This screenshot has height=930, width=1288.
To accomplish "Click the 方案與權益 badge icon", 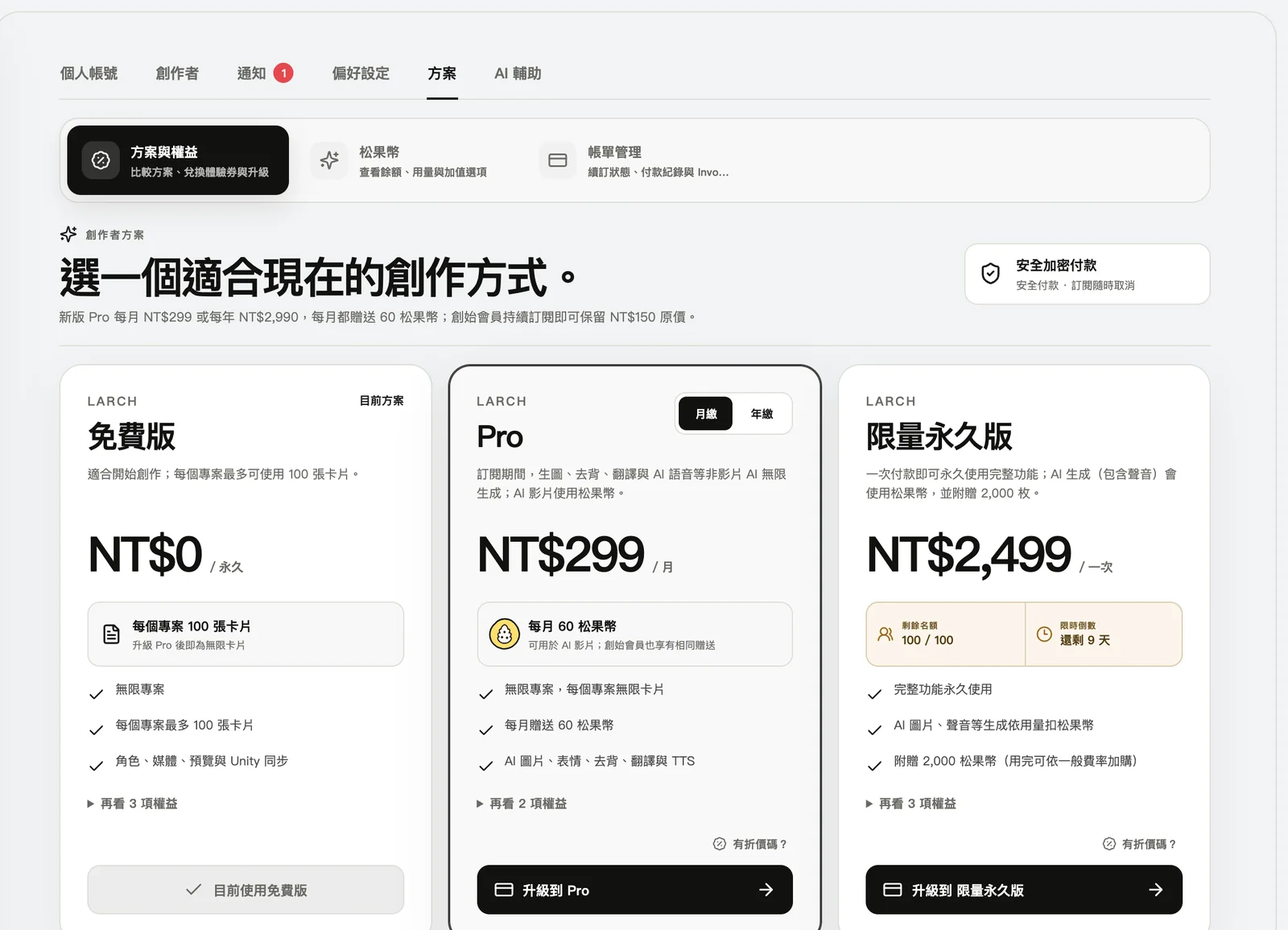I will (x=101, y=160).
